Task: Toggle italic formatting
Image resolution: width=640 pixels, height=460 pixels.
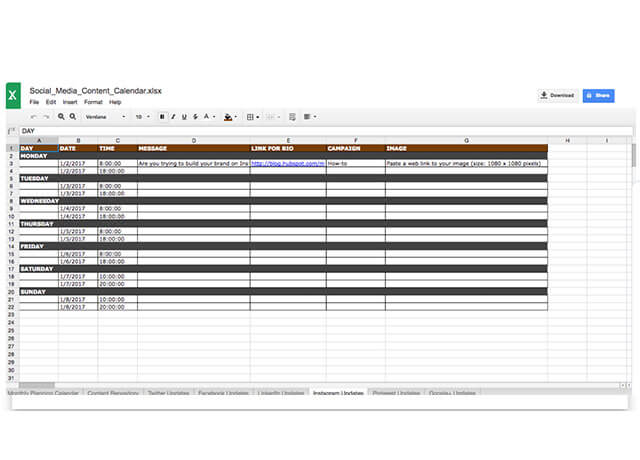Action: 173,117
